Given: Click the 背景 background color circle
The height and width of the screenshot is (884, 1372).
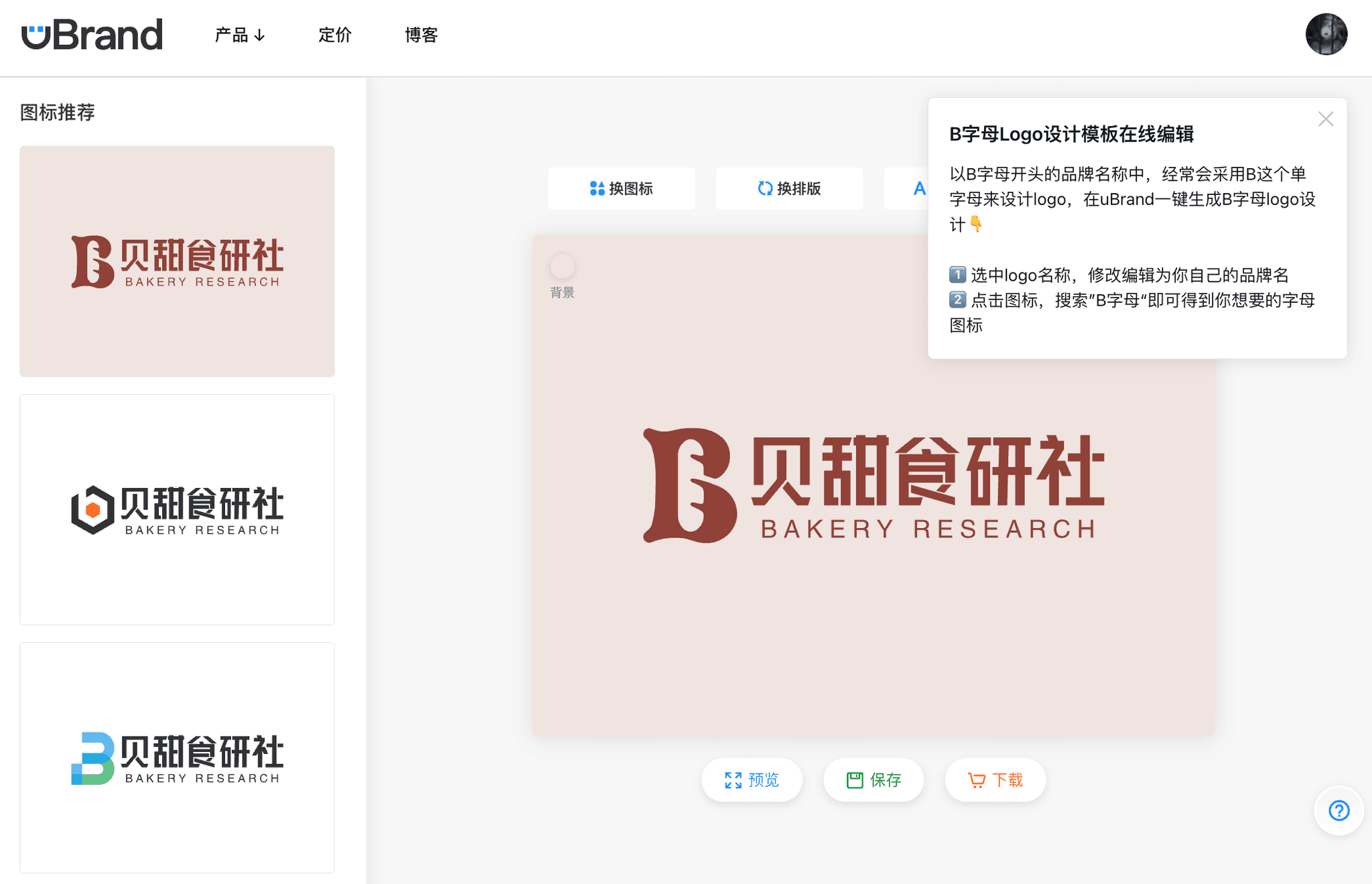Looking at the screenshot, I should pyautogui.click(x=562, y=266).
